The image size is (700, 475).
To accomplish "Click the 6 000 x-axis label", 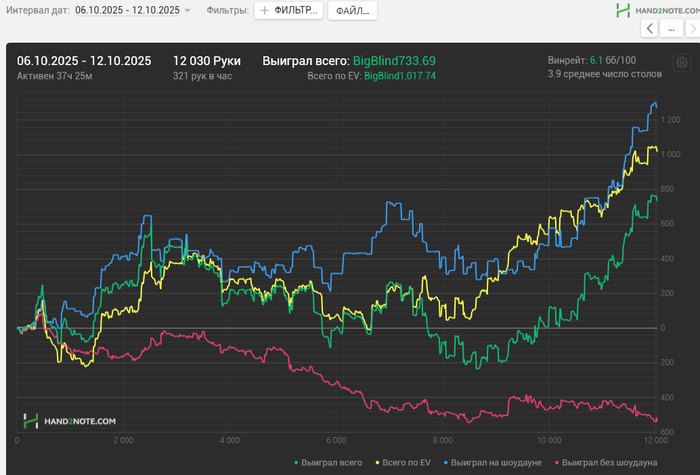I will click(336, 440).
